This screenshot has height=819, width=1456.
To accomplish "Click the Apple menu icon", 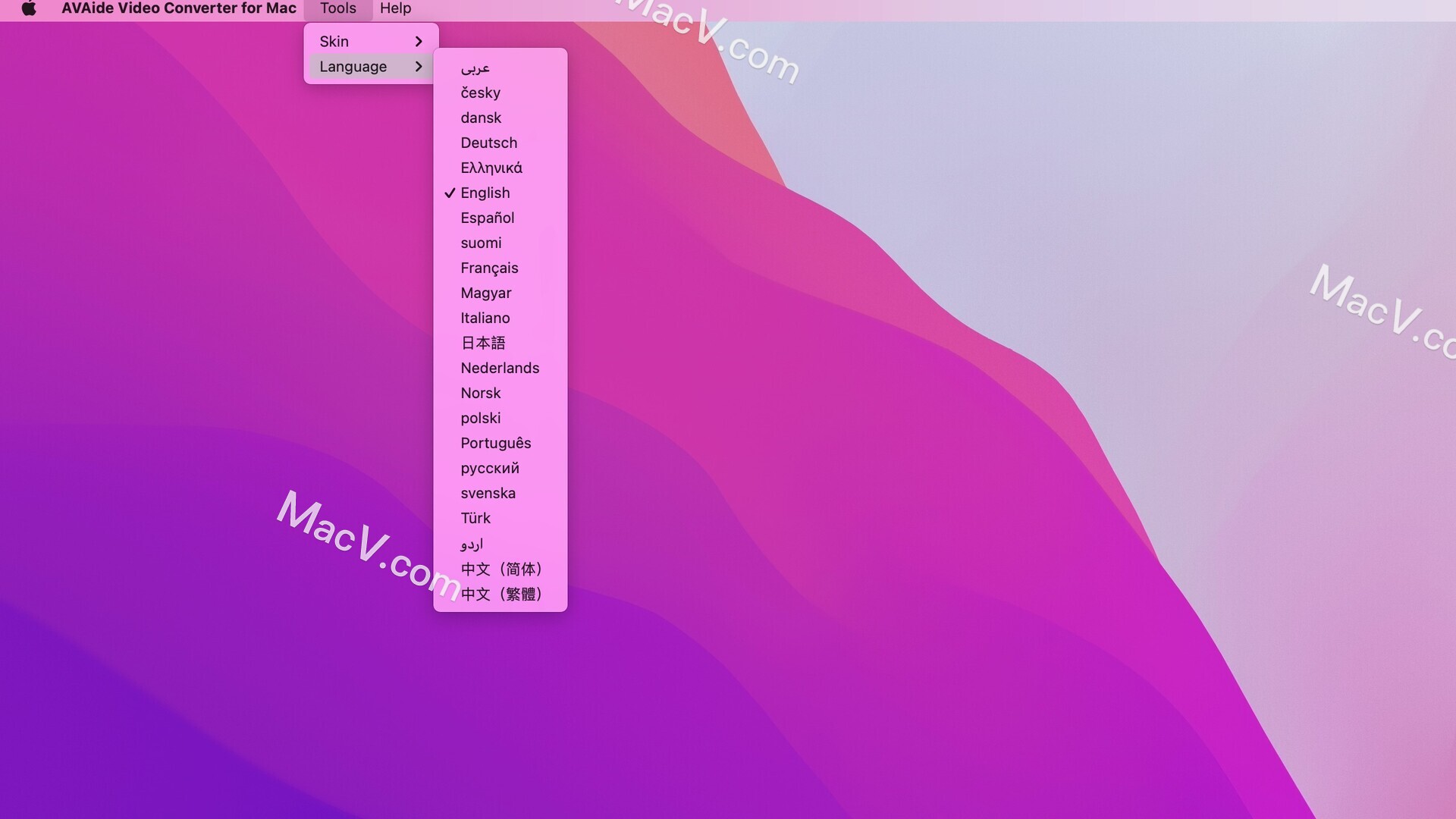I will pos(28,8).
